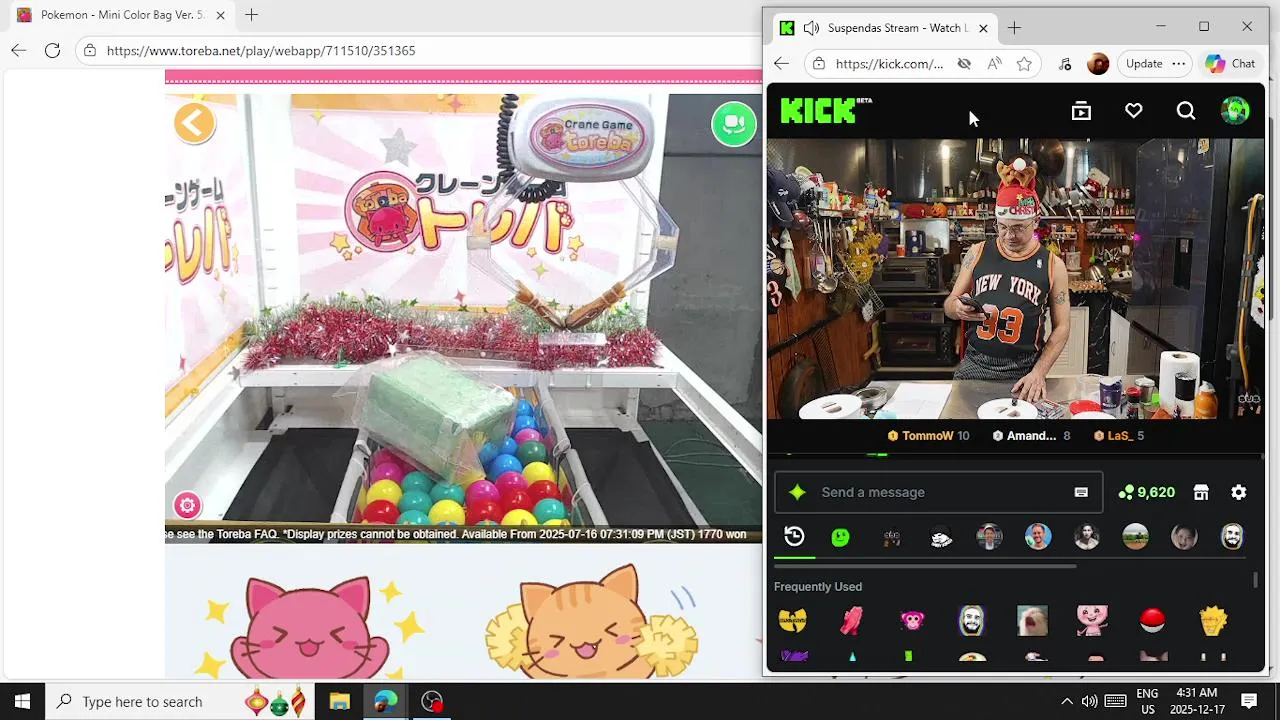Focus the Send a message field
Viewport: 1280px width, 720px height.
938,492
